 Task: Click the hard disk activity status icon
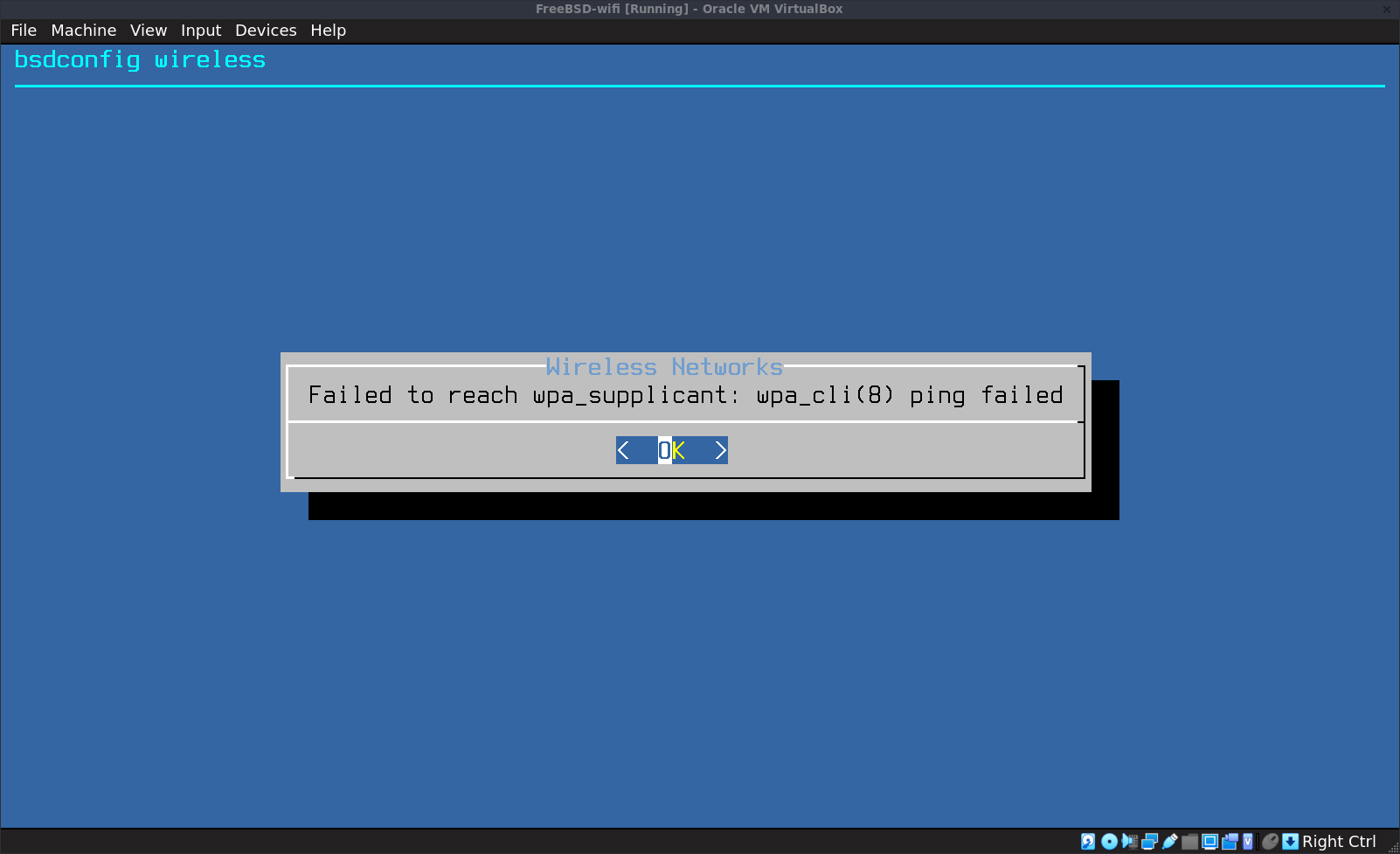(1088, 841)
